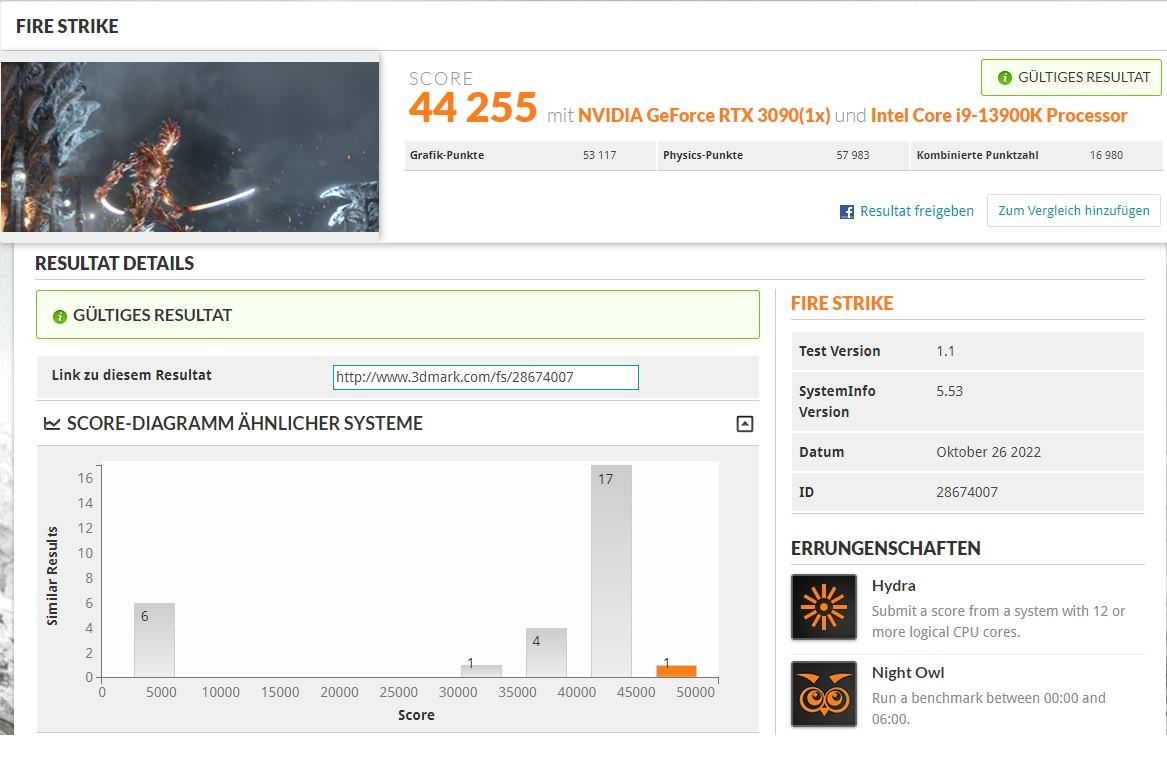Click the Test Version value 1.1
The height and width of the screenshot is (773, 1167).
(945, 351)
